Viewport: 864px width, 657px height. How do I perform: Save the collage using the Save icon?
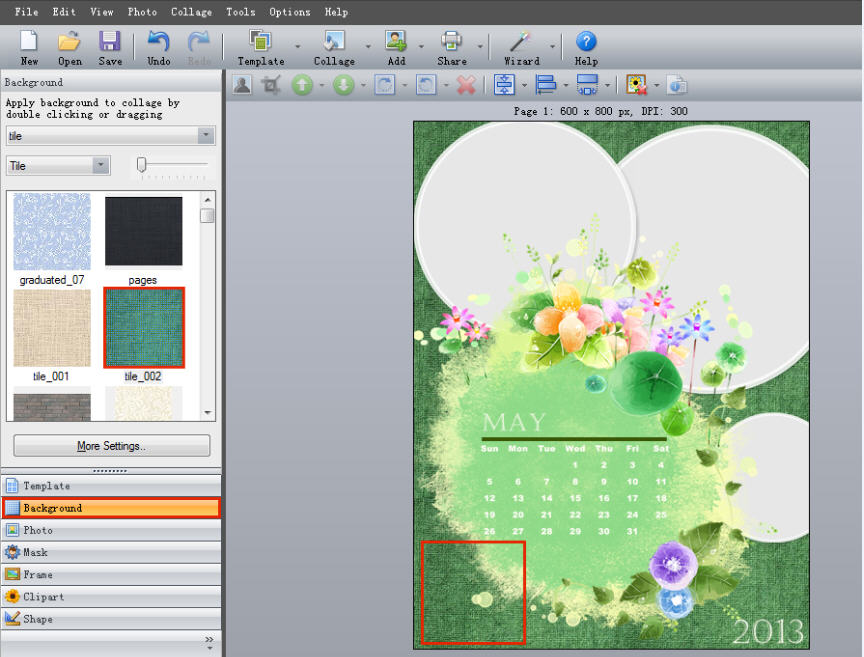click(110, 46)
